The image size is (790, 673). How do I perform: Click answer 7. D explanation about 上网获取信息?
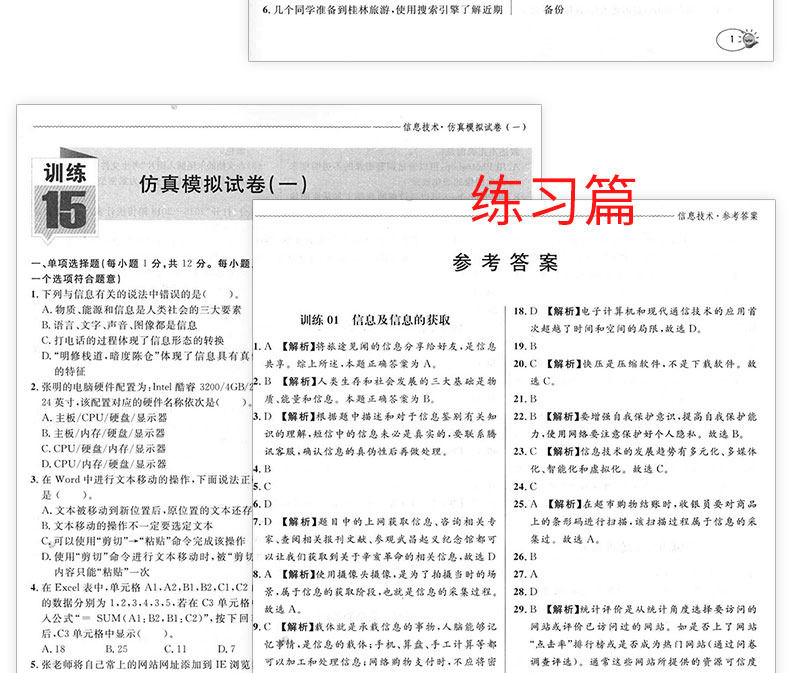[x=375, y=539]
